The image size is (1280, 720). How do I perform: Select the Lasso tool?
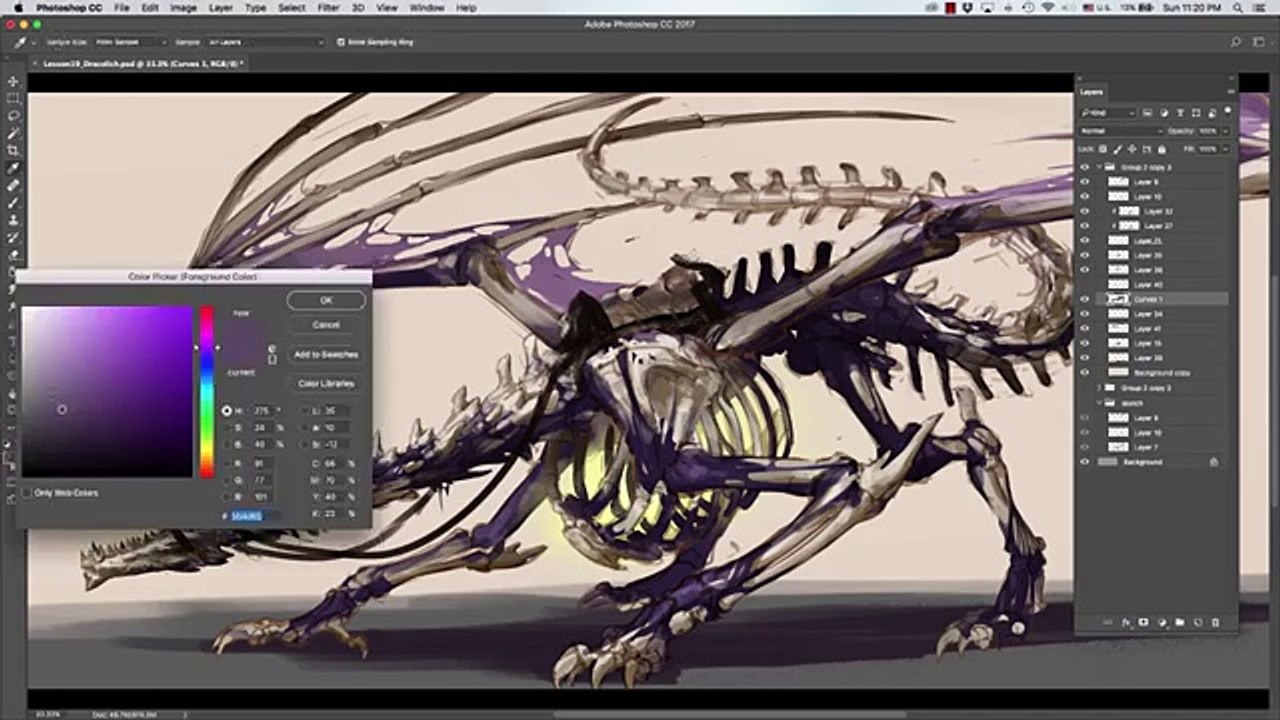[x=13, y=116]
